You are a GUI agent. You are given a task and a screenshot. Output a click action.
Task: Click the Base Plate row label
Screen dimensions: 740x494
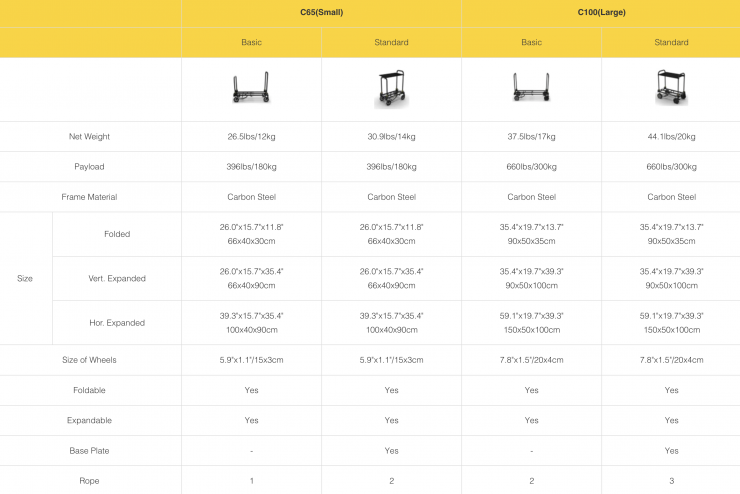coord(90,451)
